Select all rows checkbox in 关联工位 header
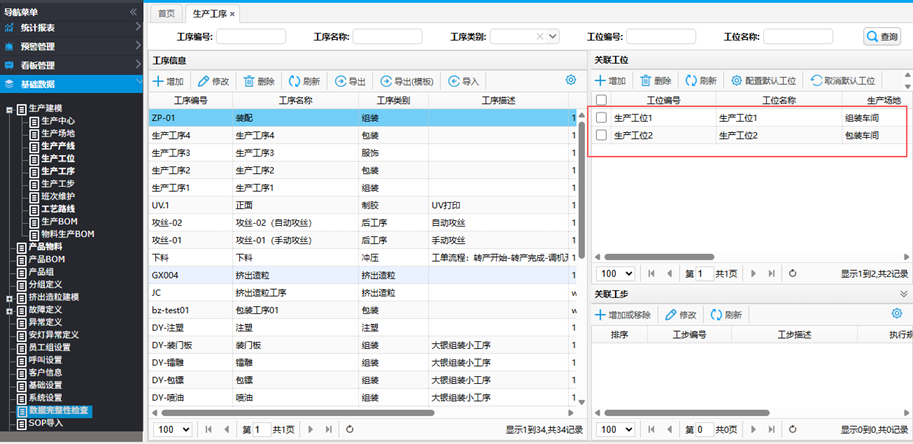913x444 pixels. click(x=601, y=100)
